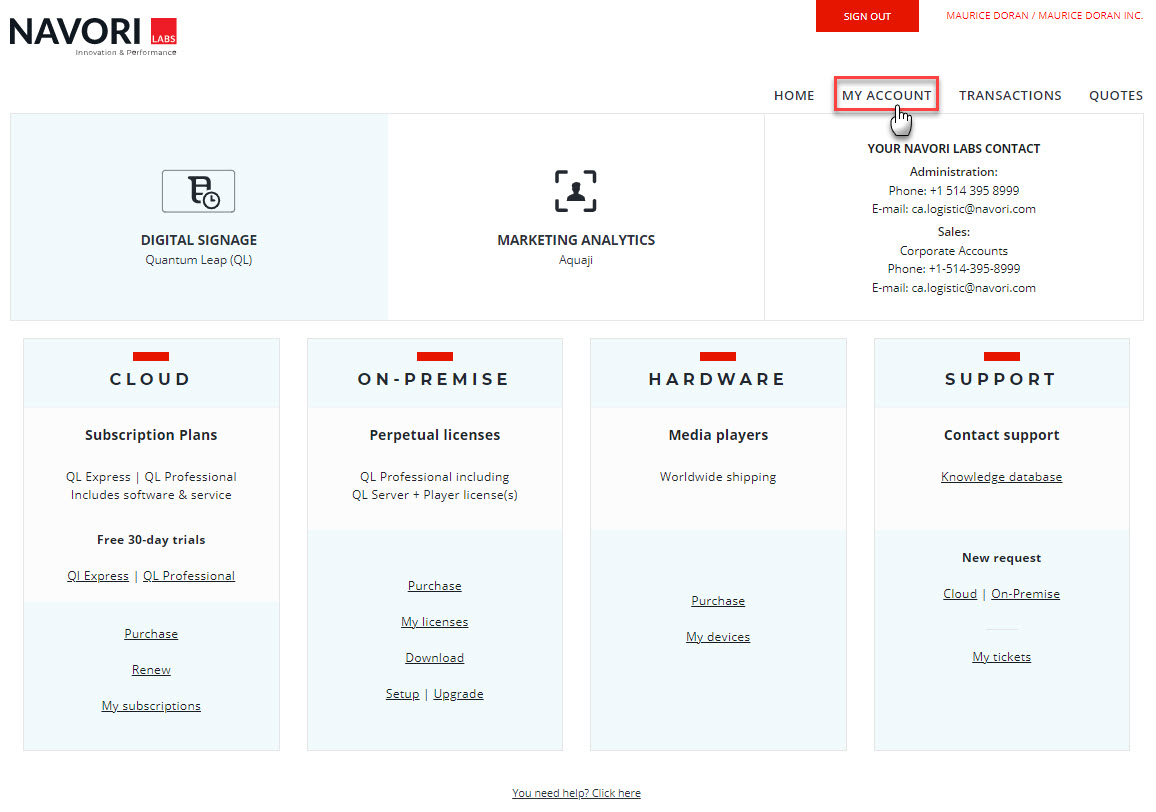Click the 'Subscription Plans' heading
The height and width of the screenshot is (812, 1156).
tap(151, 435)
